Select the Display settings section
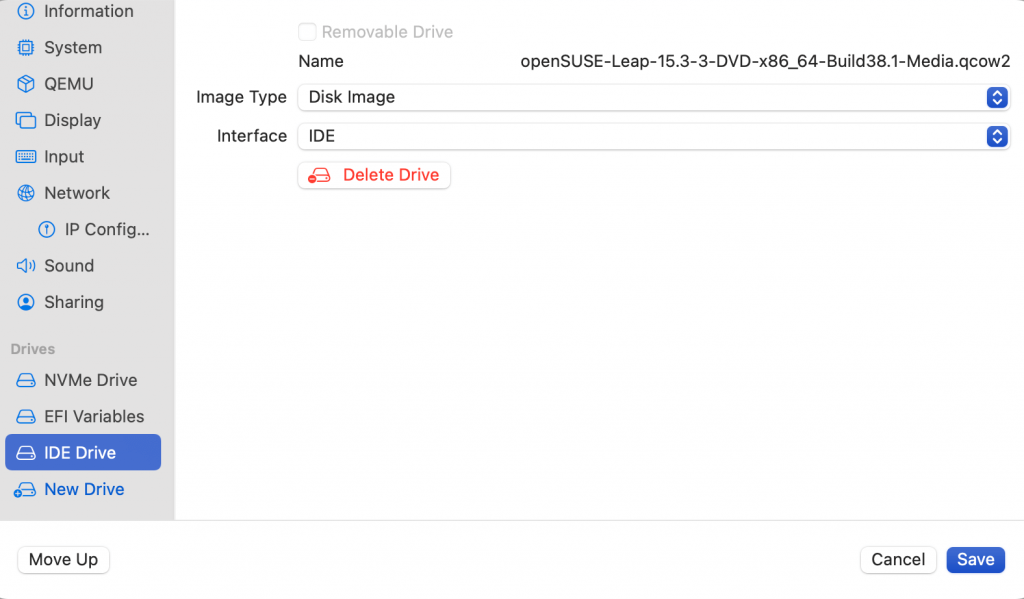This screenshot has height=599, width=1024. 83,120
